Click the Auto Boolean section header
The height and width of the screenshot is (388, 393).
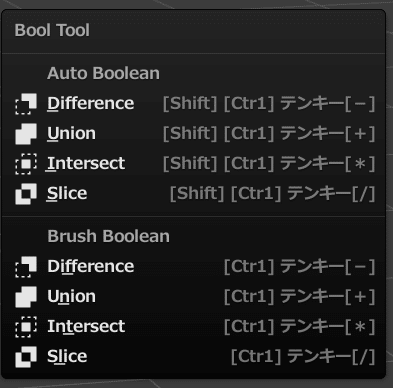pyautogui.click(x=103, y=73)
